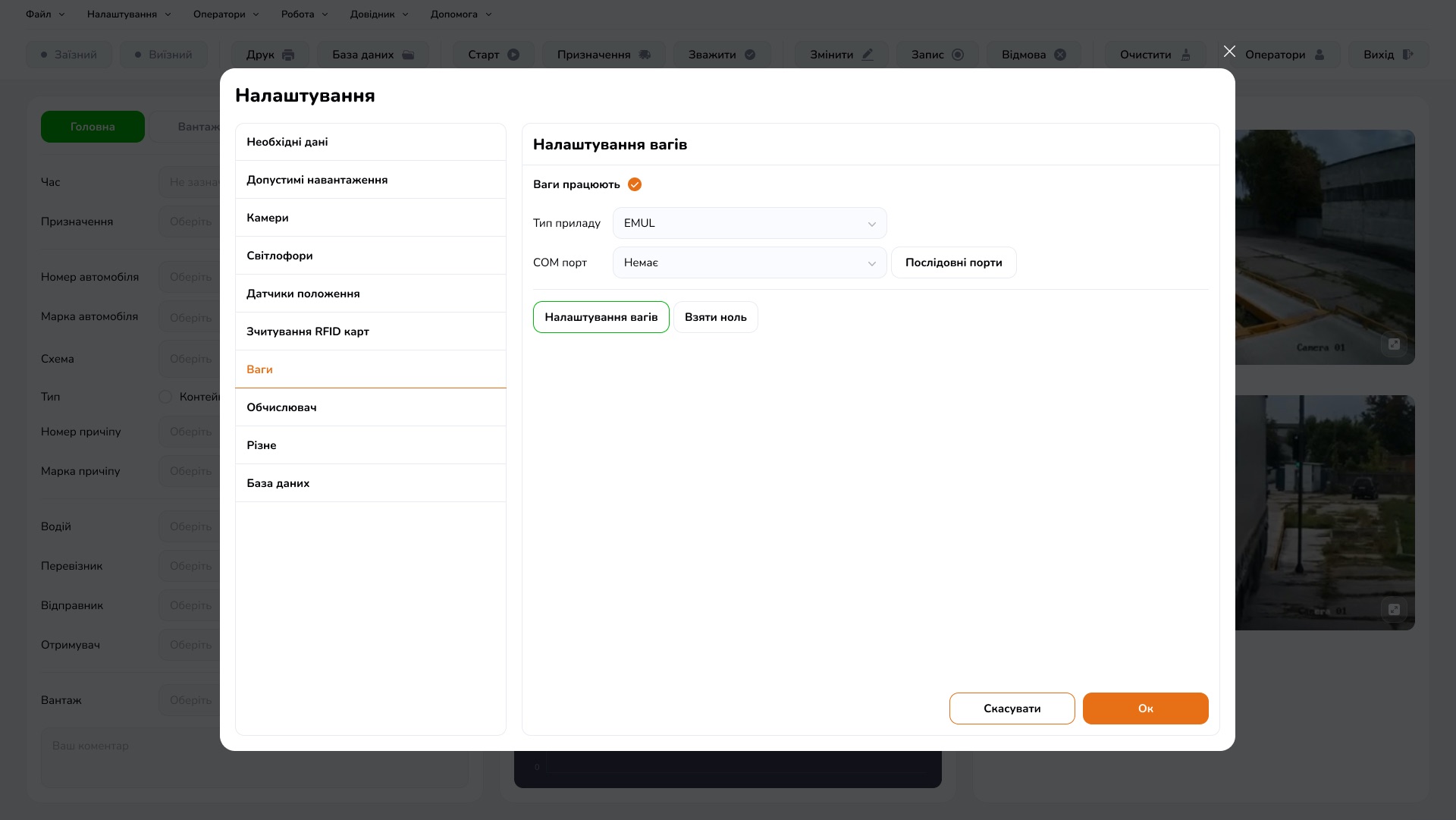Screen dimensions: 1456x820
Task: Click the Взяти ноль button
Action: click(x=716, y=317)
